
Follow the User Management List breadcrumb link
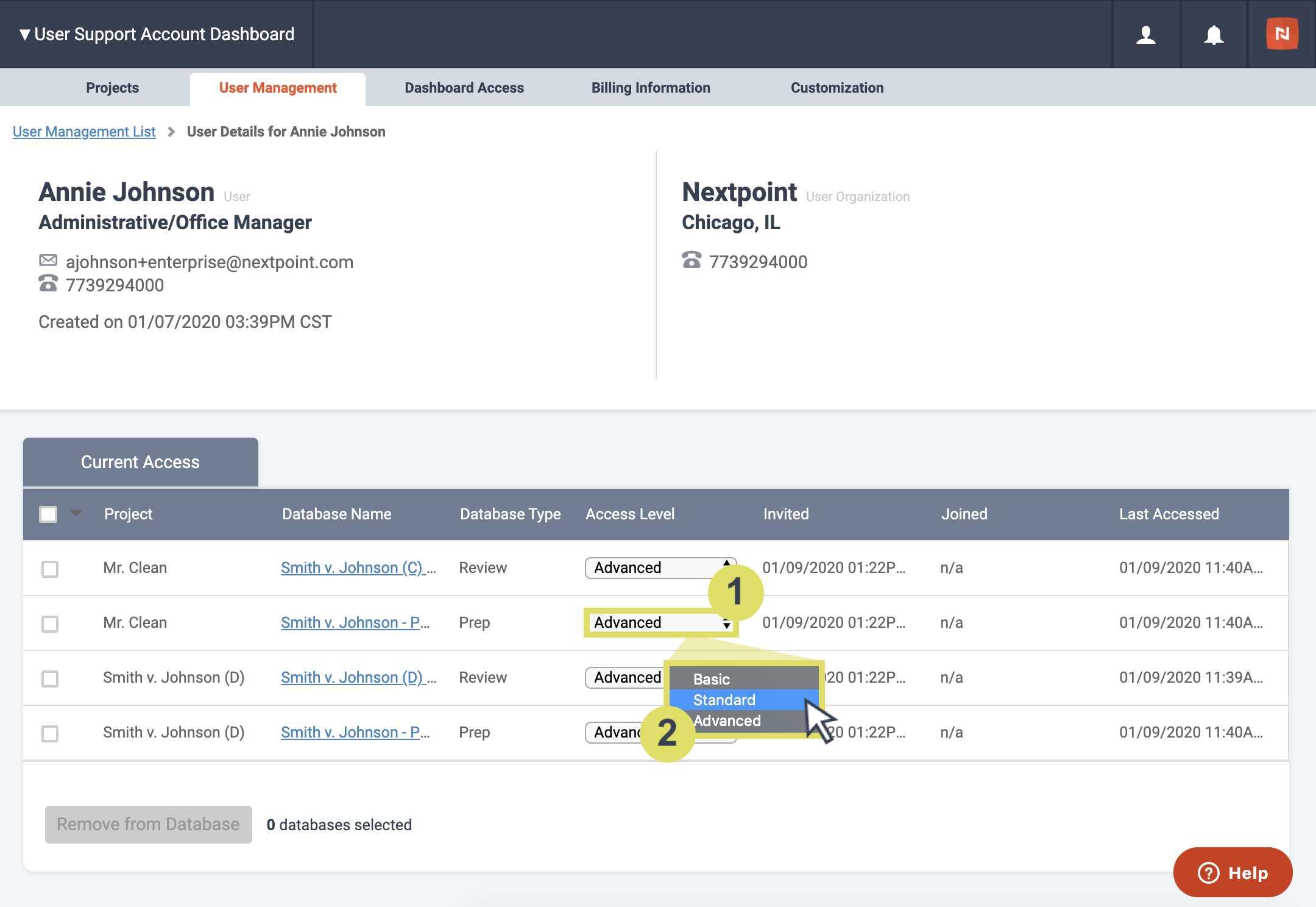point(84,132)
